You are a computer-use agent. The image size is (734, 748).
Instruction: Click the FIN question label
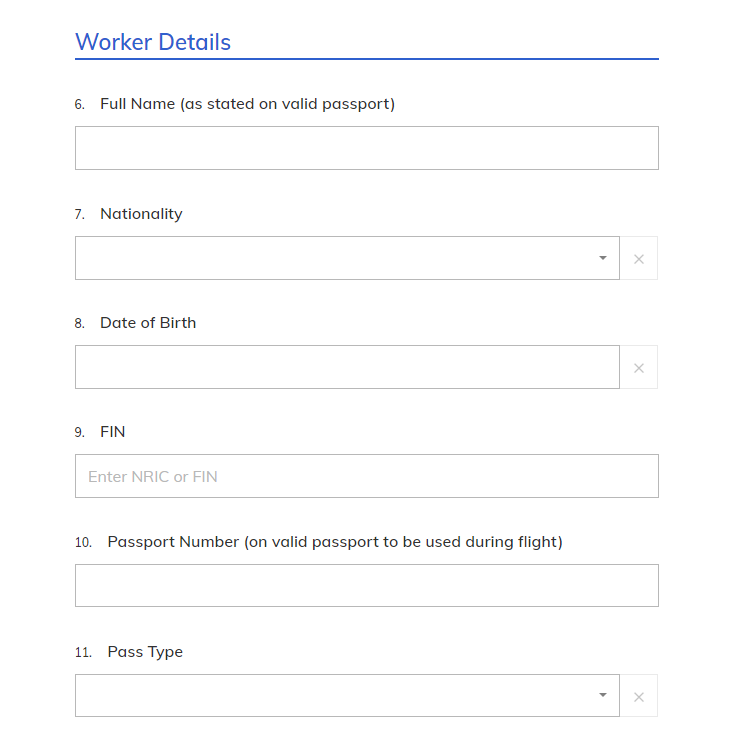point(113,432)
